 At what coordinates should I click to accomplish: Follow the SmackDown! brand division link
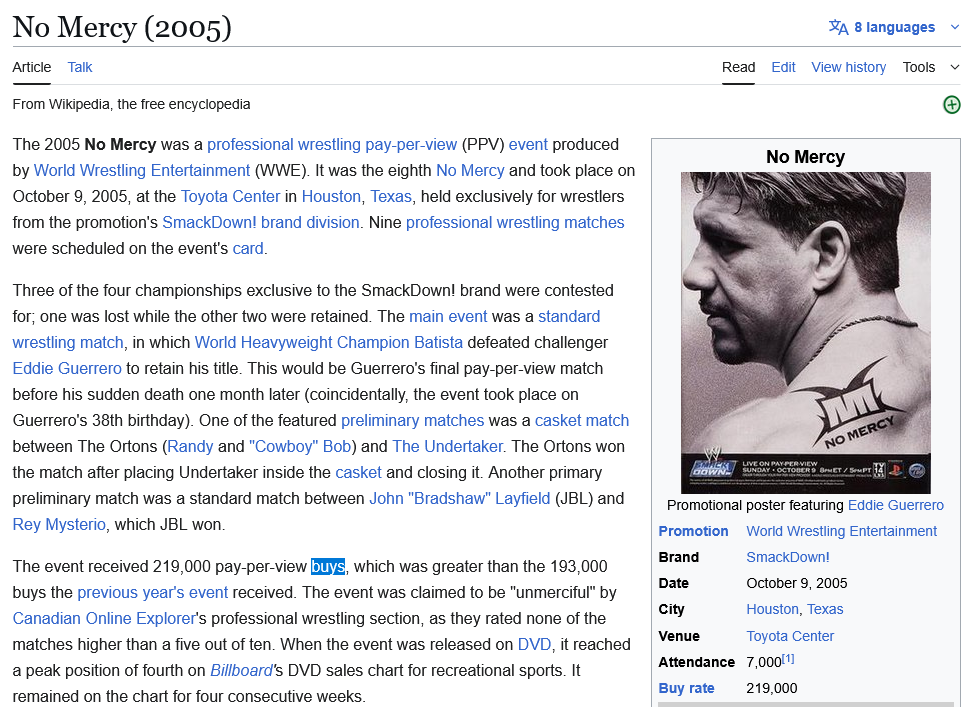261,222
